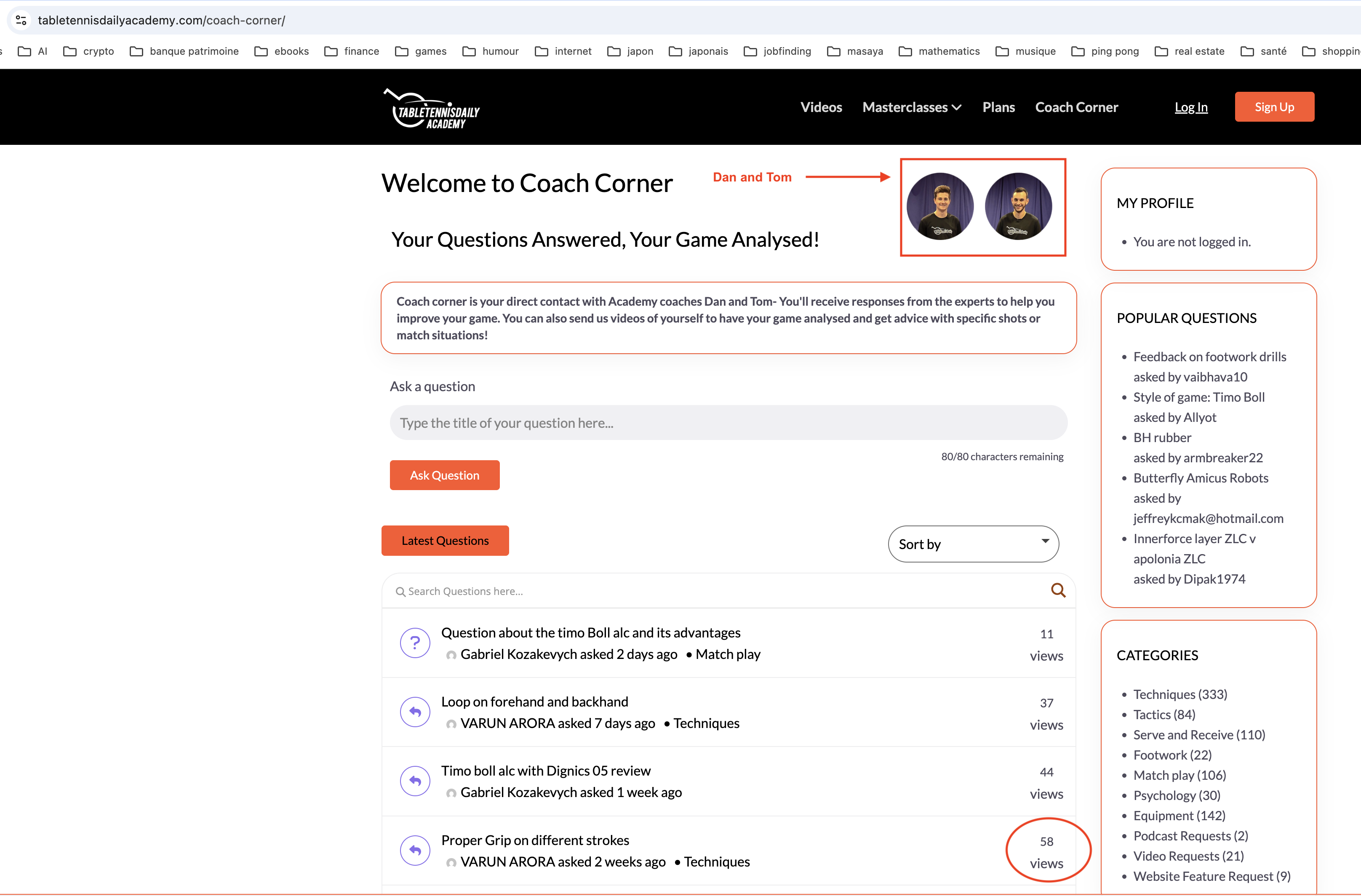This screenshot has height=896, width=1361.
Task: Open the Video Requests (21) category
Action: (1188, 856)
